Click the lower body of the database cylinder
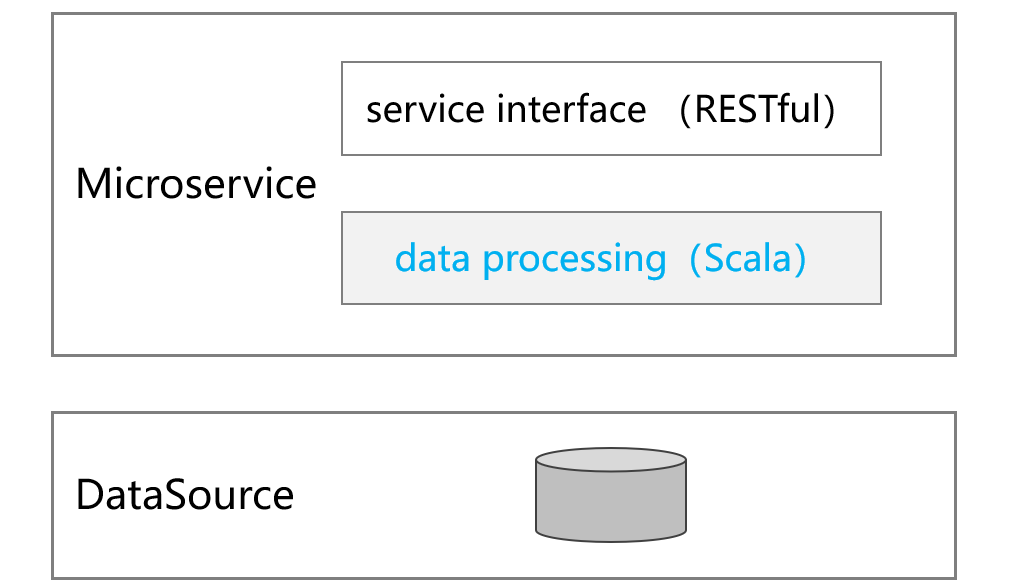1030x586 pixels. tap(611, 516)
